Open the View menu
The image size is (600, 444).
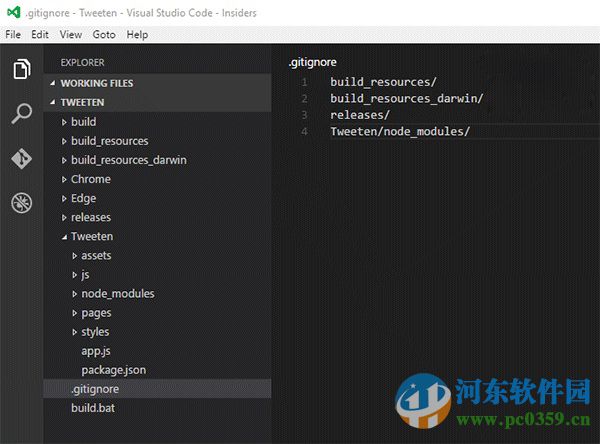[x=71, y=35]
